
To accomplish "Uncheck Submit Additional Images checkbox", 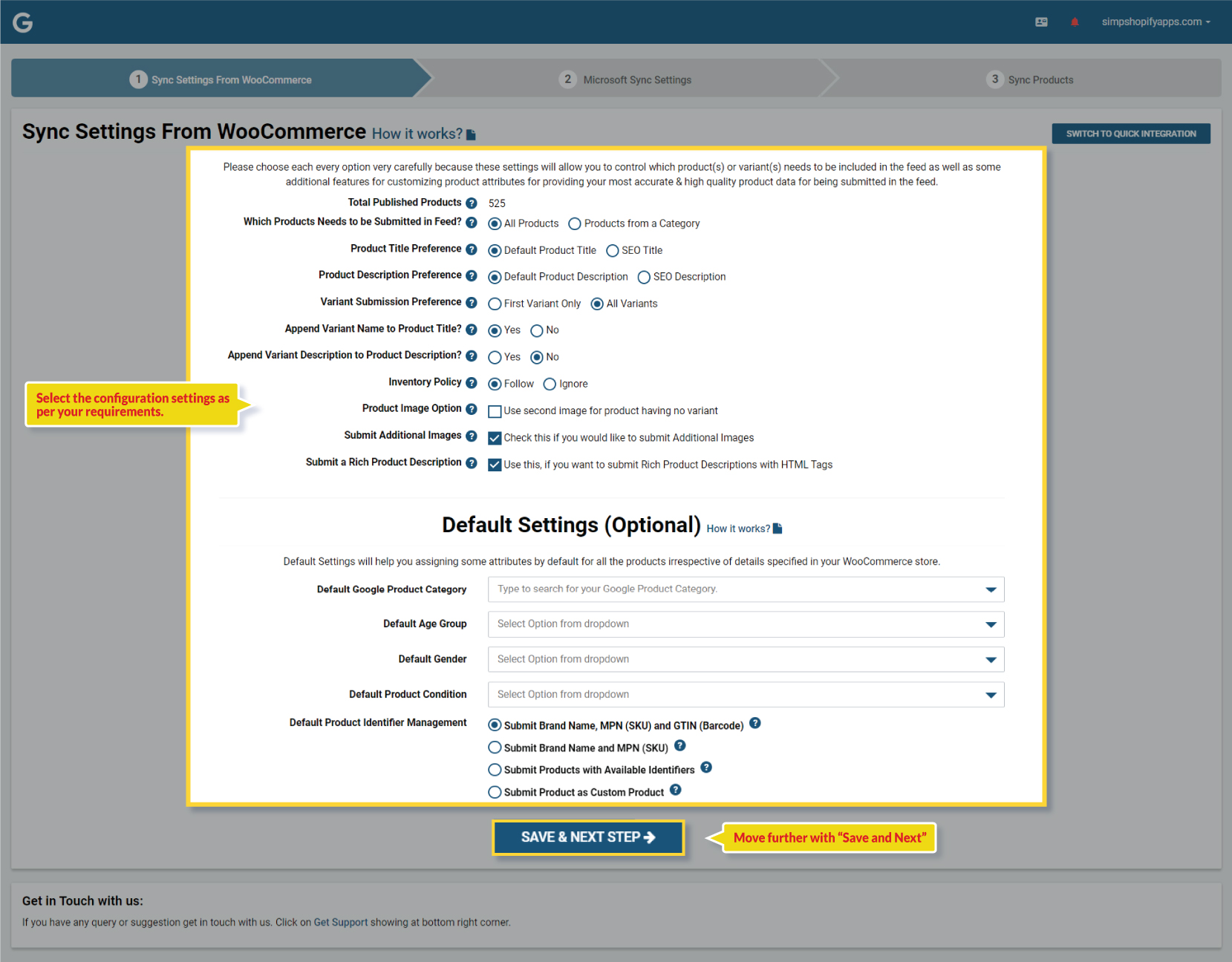I will click(x=495, y=438).
